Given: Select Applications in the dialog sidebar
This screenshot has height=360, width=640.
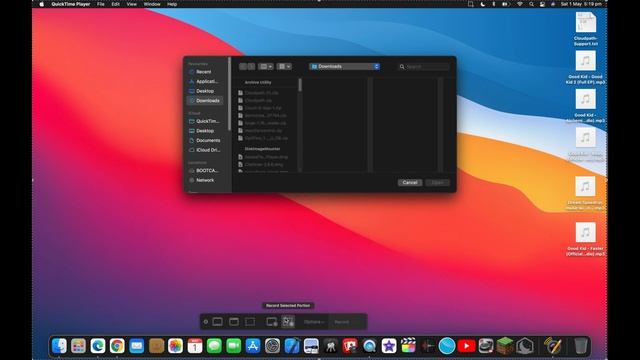Looking at the screenshot, I should point(205,81).
